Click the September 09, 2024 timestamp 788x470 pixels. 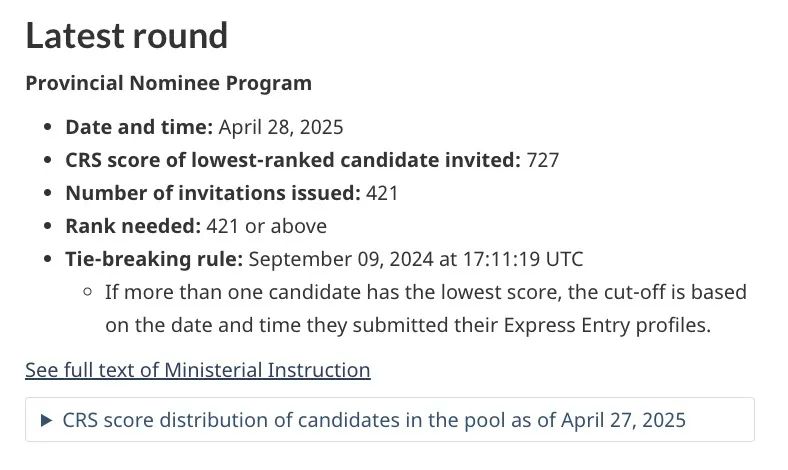tap(416, 259)
